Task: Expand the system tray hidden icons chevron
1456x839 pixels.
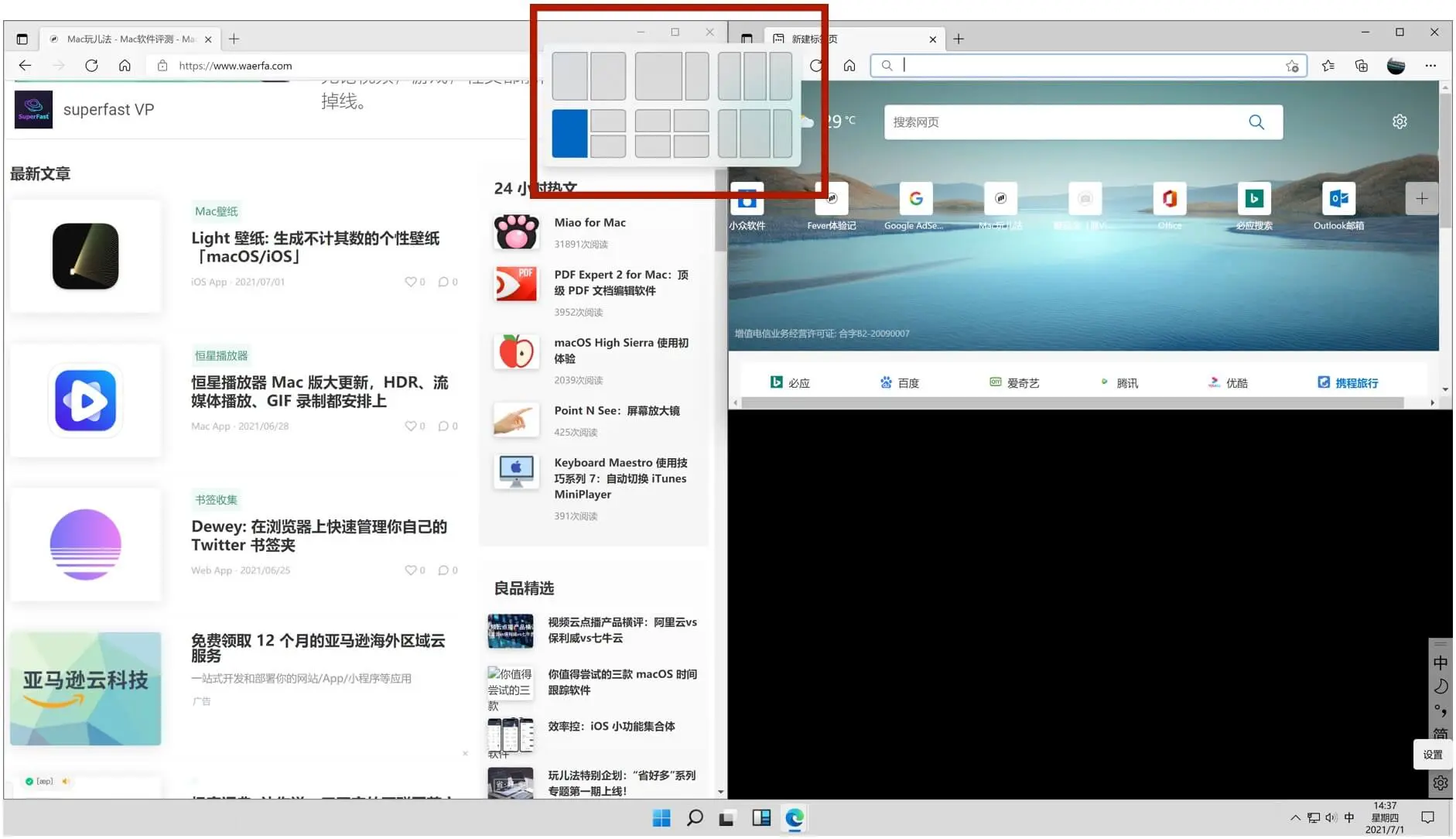Action: (x=1294, y=818)
